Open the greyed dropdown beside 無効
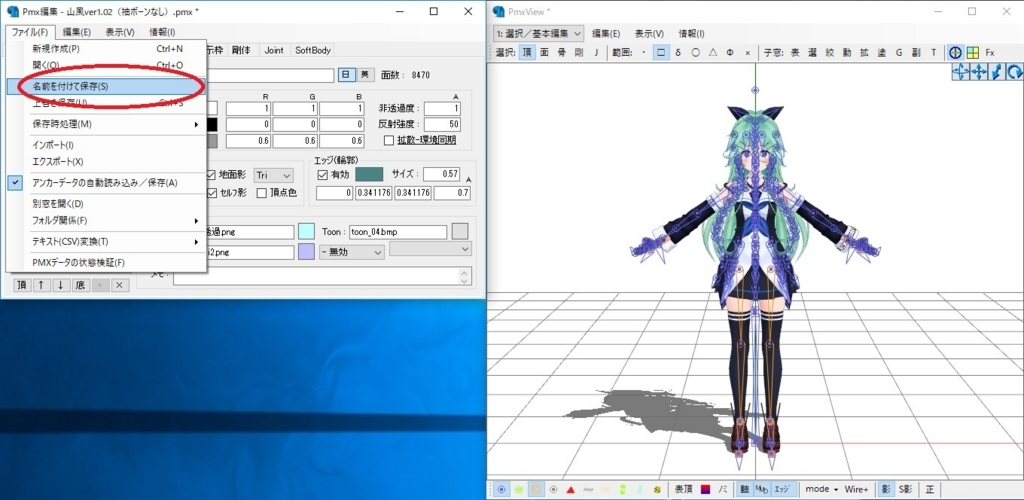1024x500 pixels. (x=430, y=249)
